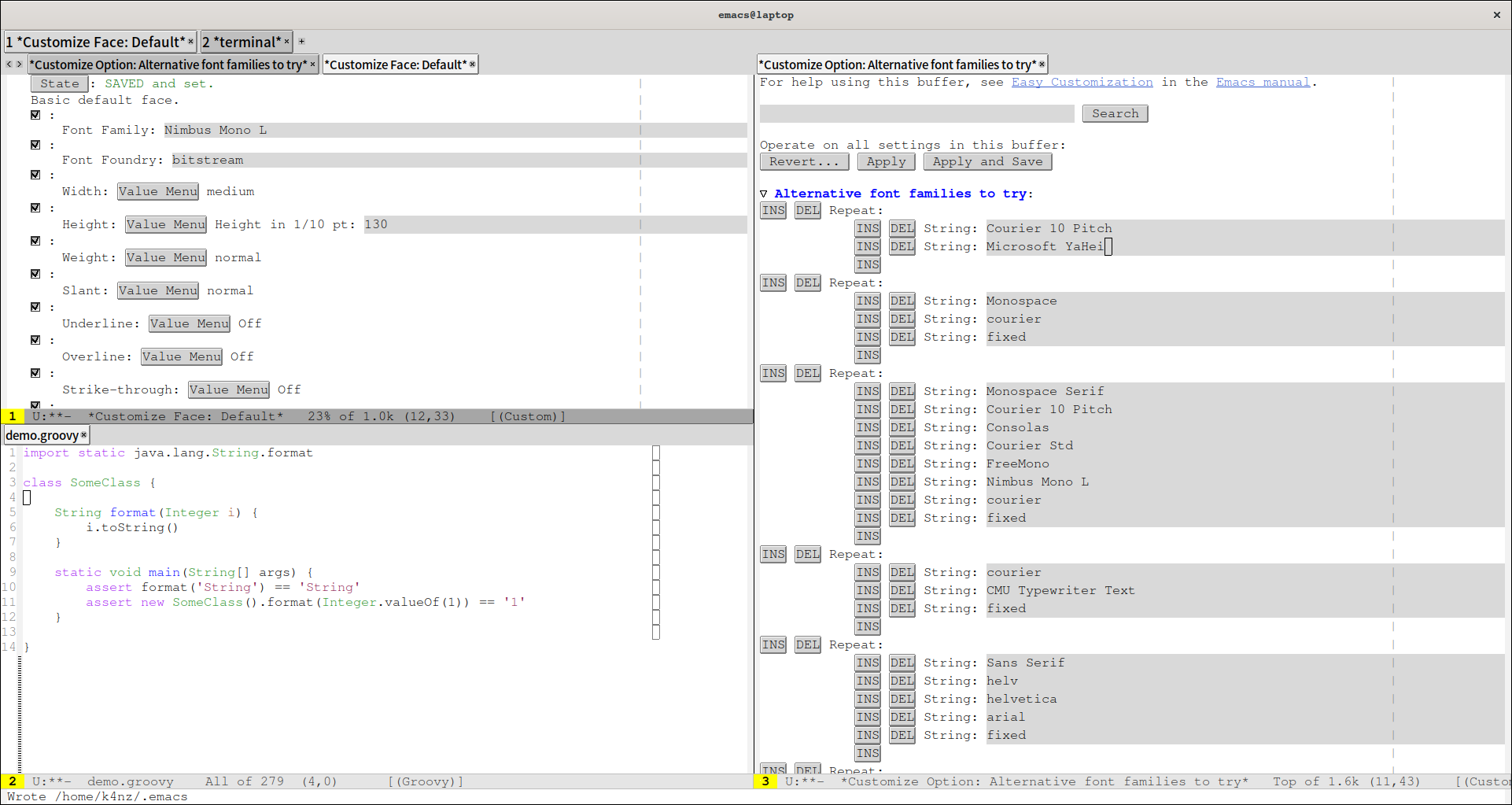Open the Emacs manual link
Viewport: 1512px width, 805px height.
pos(1263,82)
